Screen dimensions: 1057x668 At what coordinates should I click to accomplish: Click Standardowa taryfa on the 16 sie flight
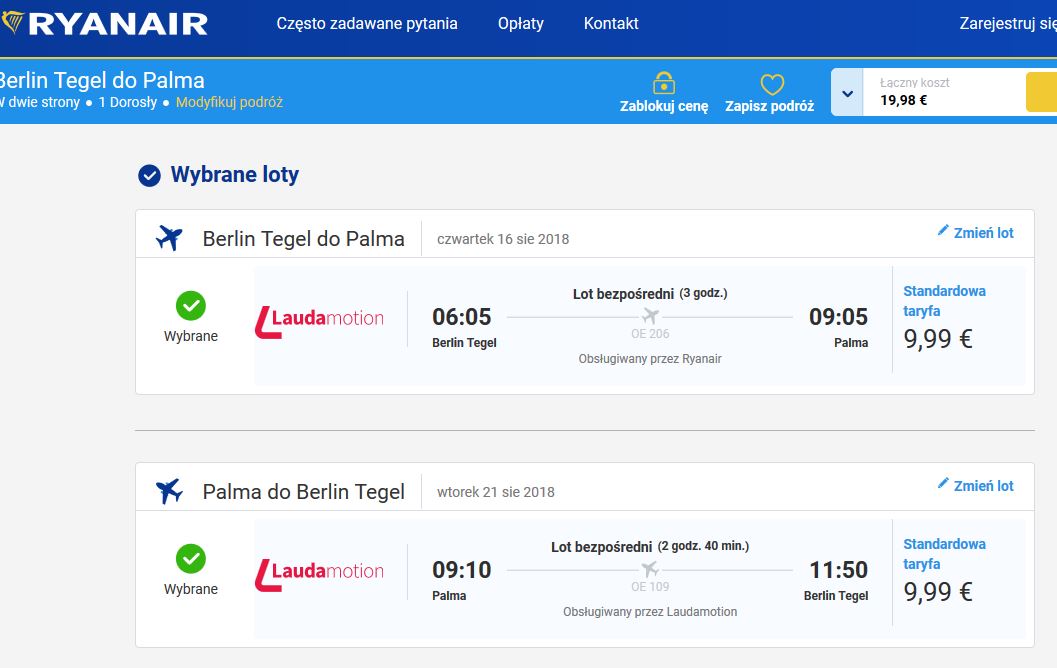pos(944,301)
